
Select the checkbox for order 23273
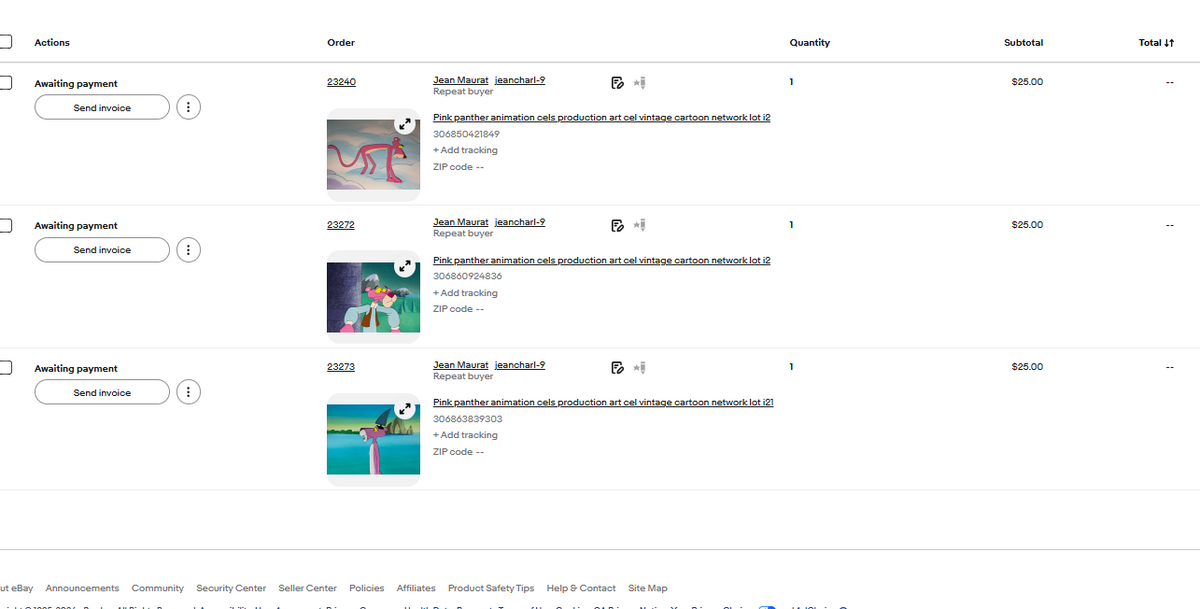[5, 368]
